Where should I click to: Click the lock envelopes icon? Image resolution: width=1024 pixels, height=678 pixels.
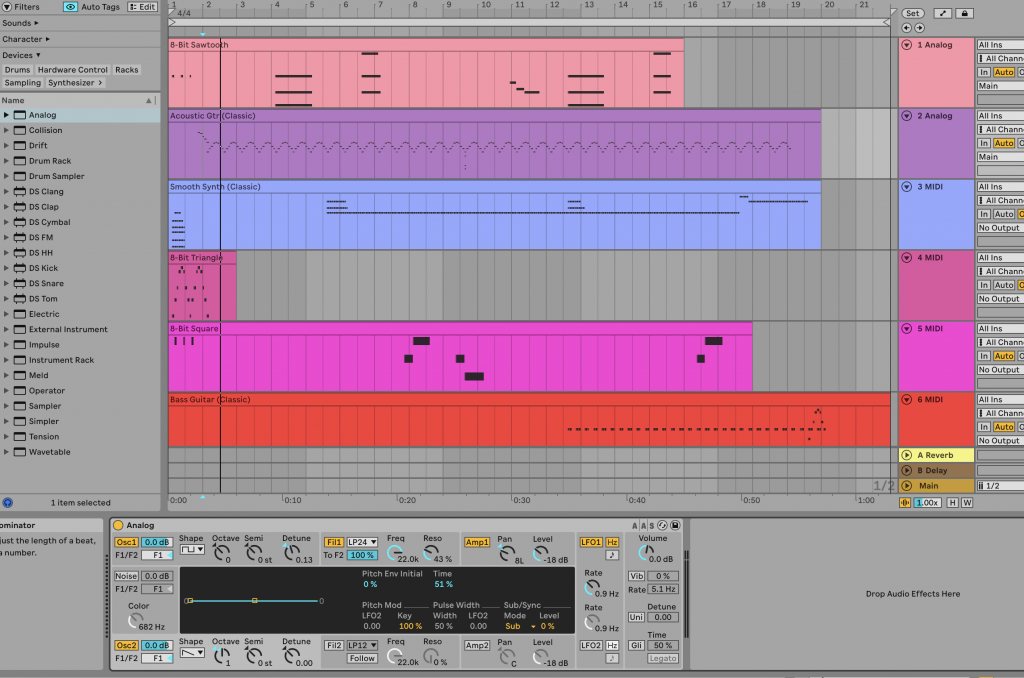pyautogui.click(x=965, y=13)
